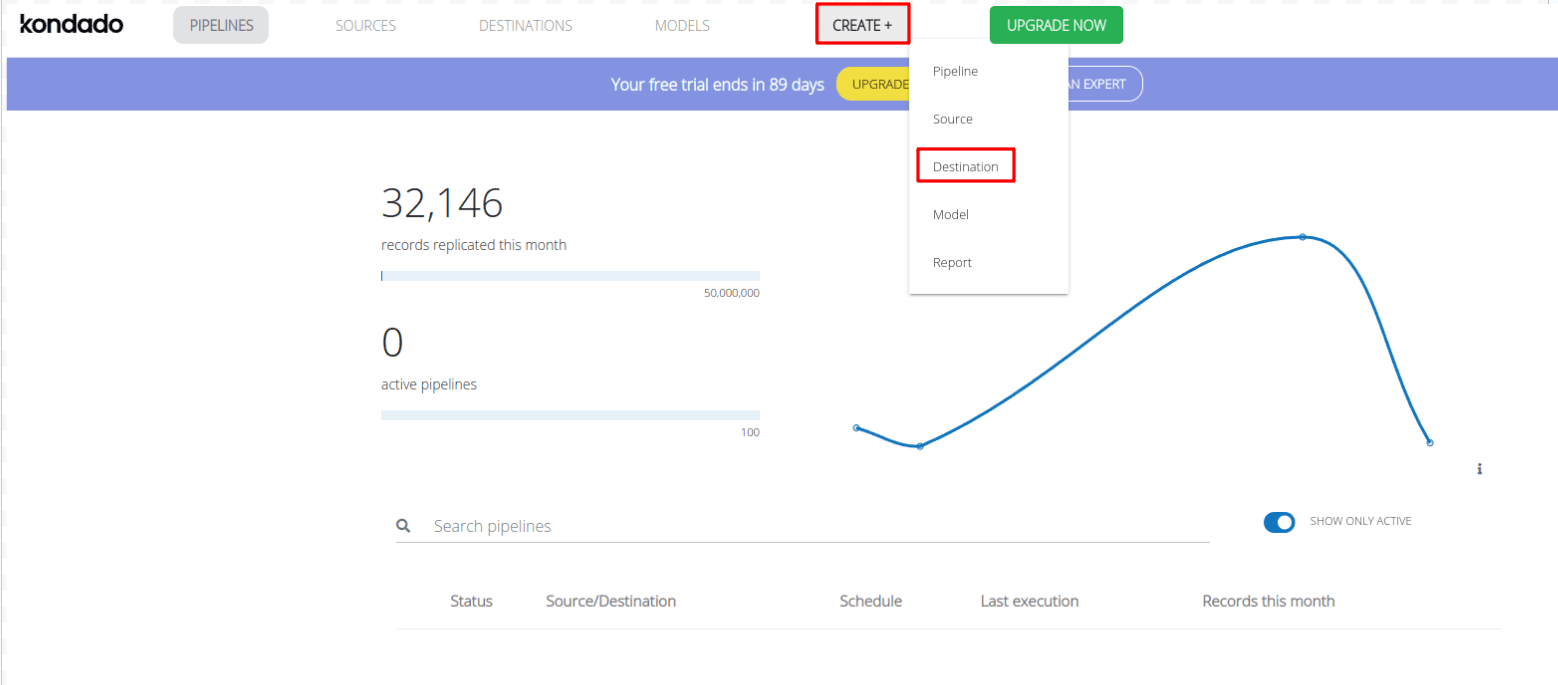Choose Model in the Create dropdown
Screen dimensions: 1558x685
coord(950,215)
